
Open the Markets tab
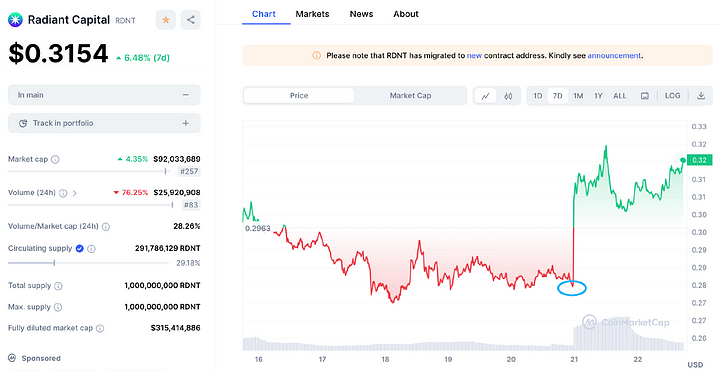tap(312, 14)
